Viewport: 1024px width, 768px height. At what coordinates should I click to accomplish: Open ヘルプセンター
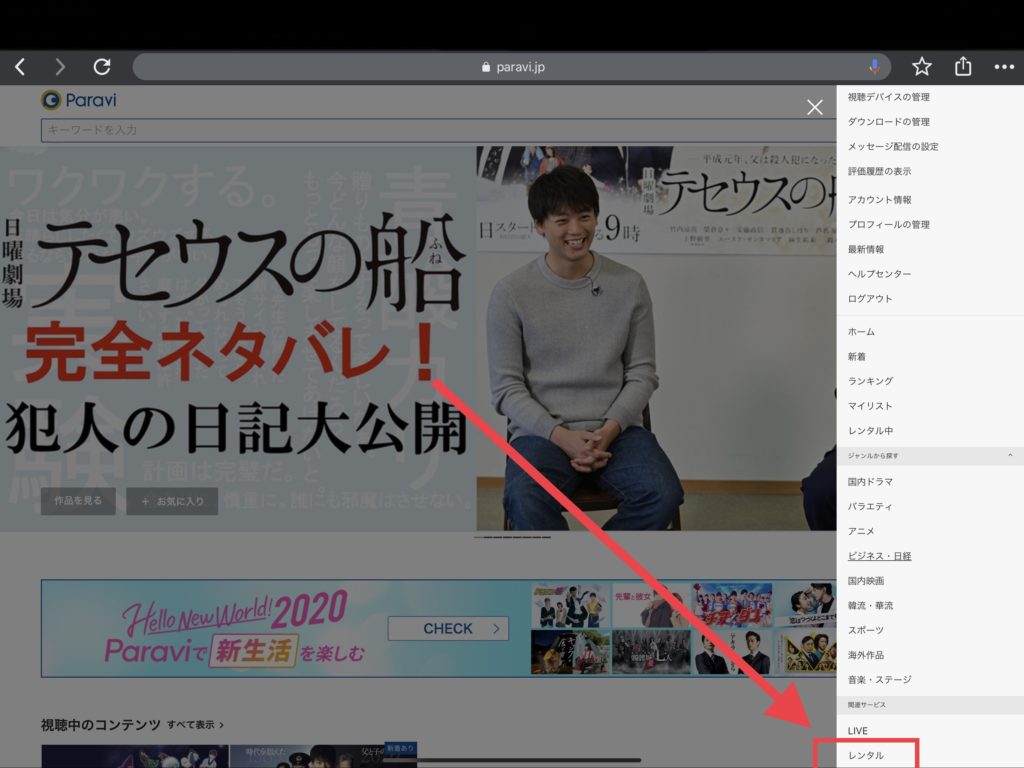879,274
